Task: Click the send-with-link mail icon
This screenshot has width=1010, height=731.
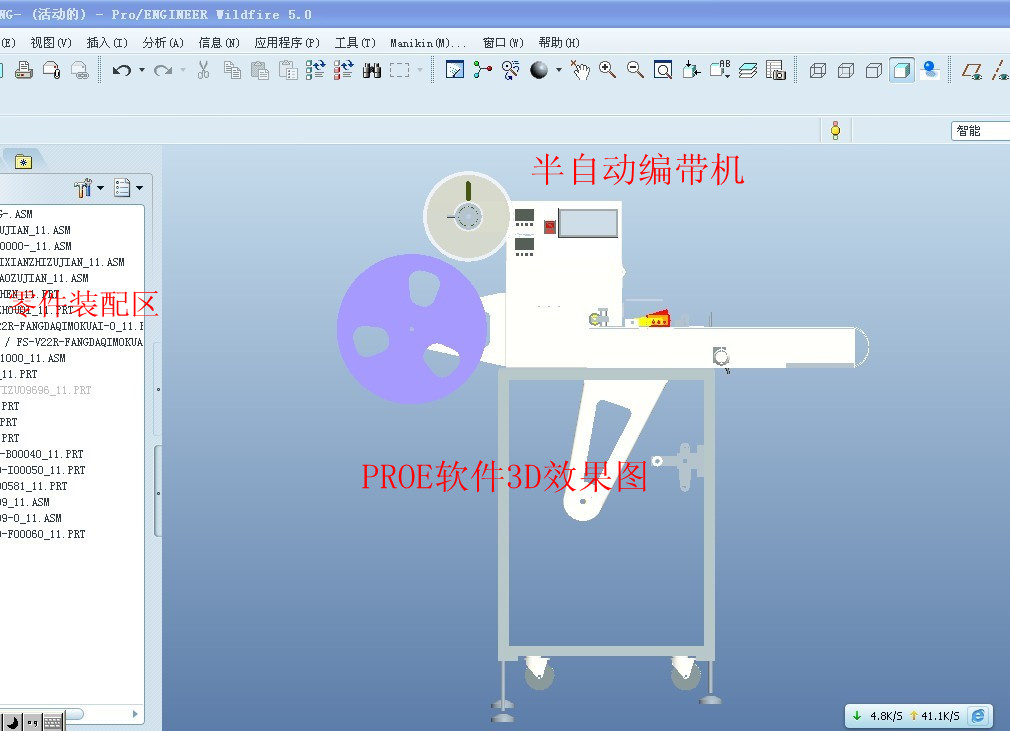Action: click(79, 70)
